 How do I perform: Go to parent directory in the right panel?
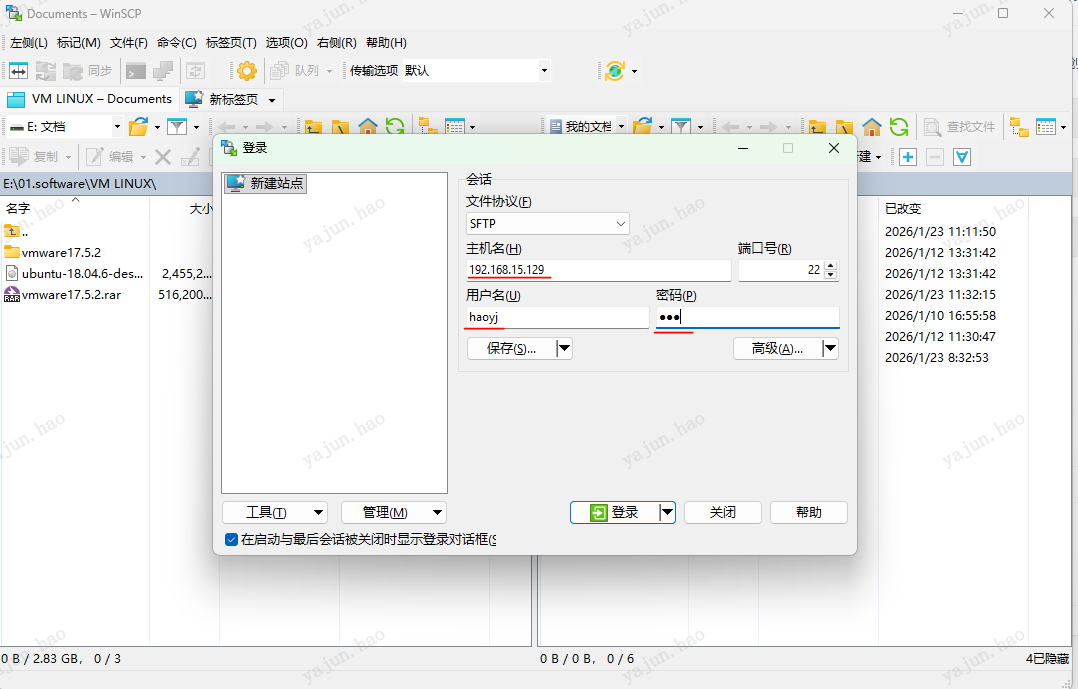pos(817,127)
